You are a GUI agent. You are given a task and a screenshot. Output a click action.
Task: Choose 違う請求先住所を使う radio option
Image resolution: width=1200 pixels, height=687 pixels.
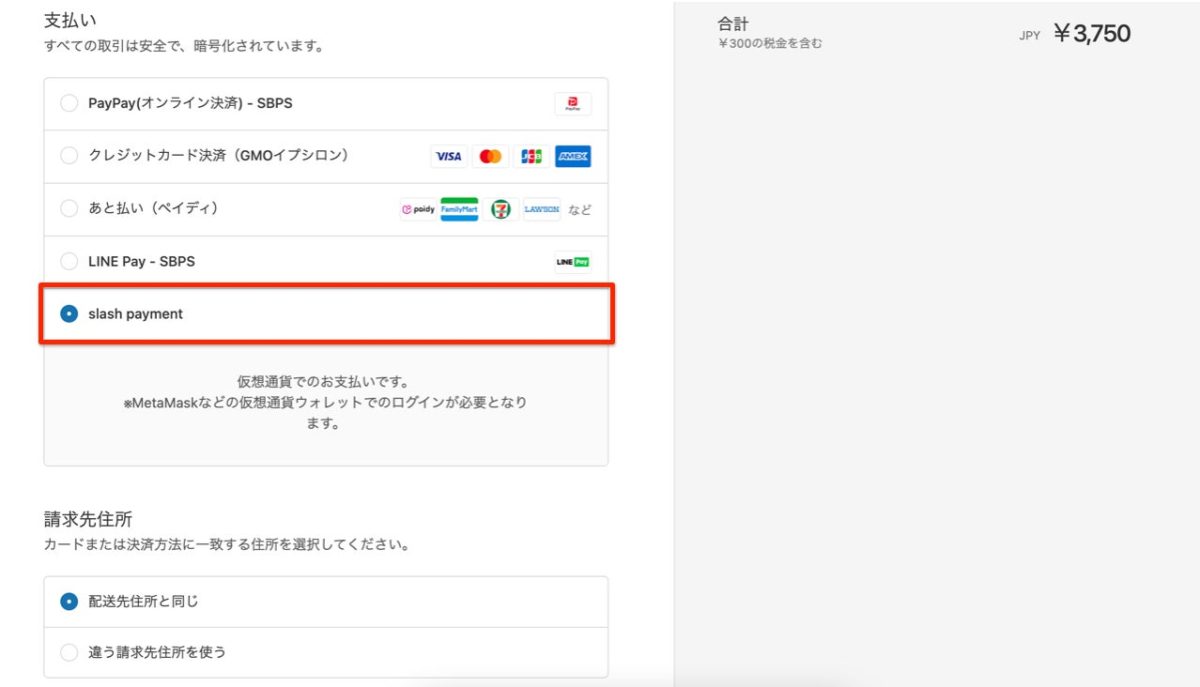coord(69,653)
